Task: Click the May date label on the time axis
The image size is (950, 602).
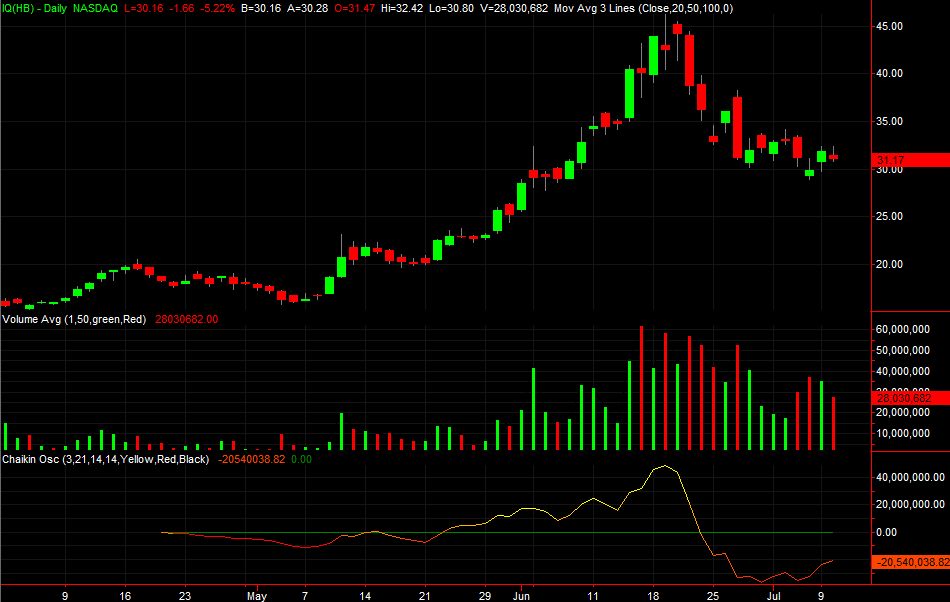Action: (257, 596)
